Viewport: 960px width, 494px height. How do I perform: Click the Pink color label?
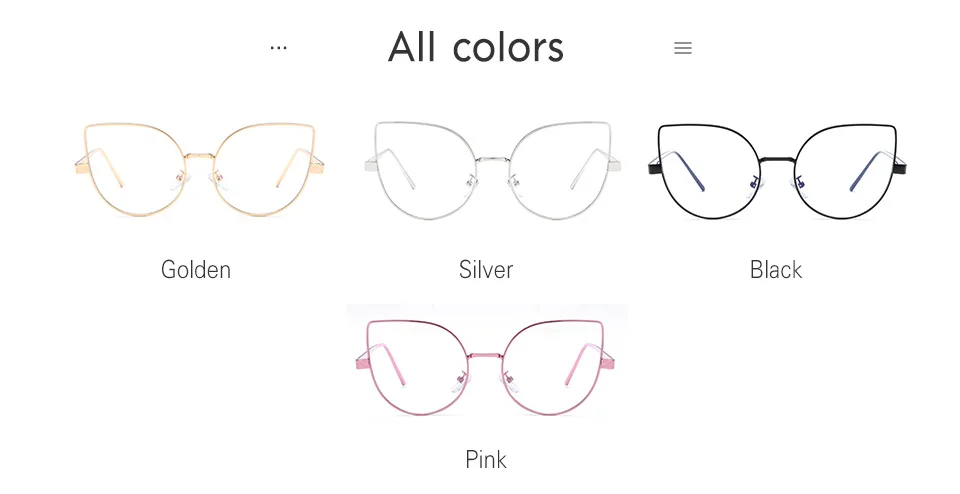coord(486,460)
